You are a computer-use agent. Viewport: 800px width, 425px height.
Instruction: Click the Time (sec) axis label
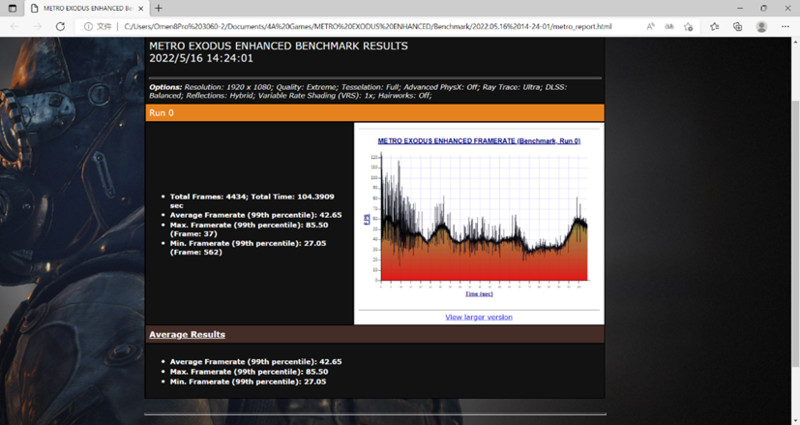point(479,294)
